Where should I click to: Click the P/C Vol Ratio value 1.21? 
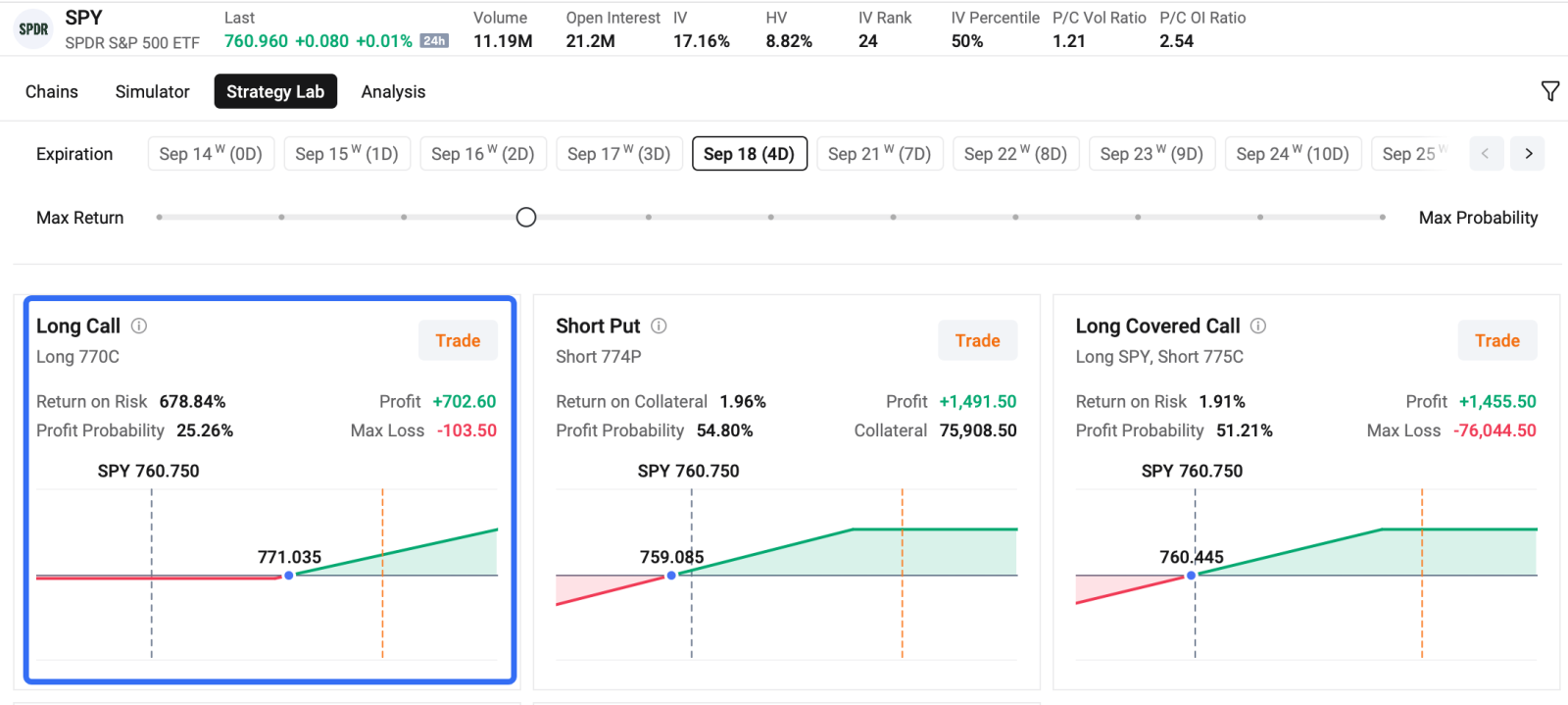point(1069,41)
